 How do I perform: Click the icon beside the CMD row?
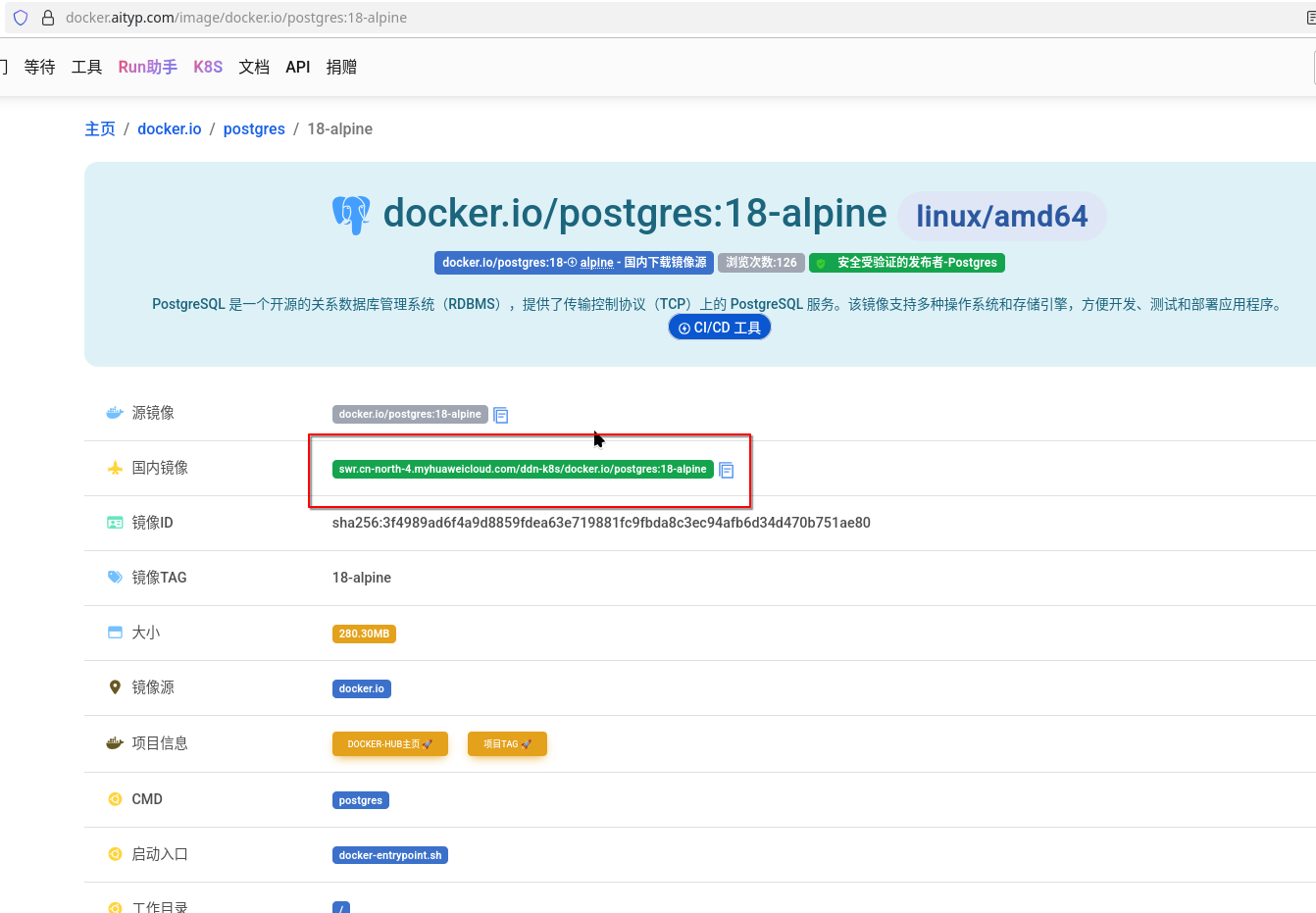pyautogui.click(x=115, y=799)
